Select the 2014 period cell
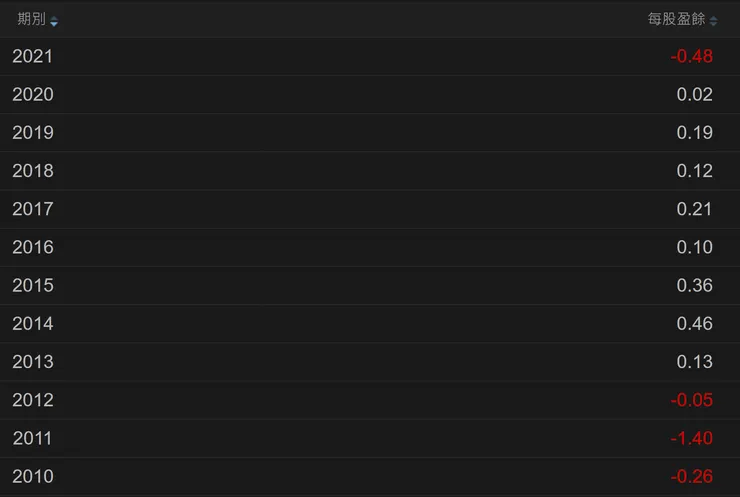 pos(32,324)
